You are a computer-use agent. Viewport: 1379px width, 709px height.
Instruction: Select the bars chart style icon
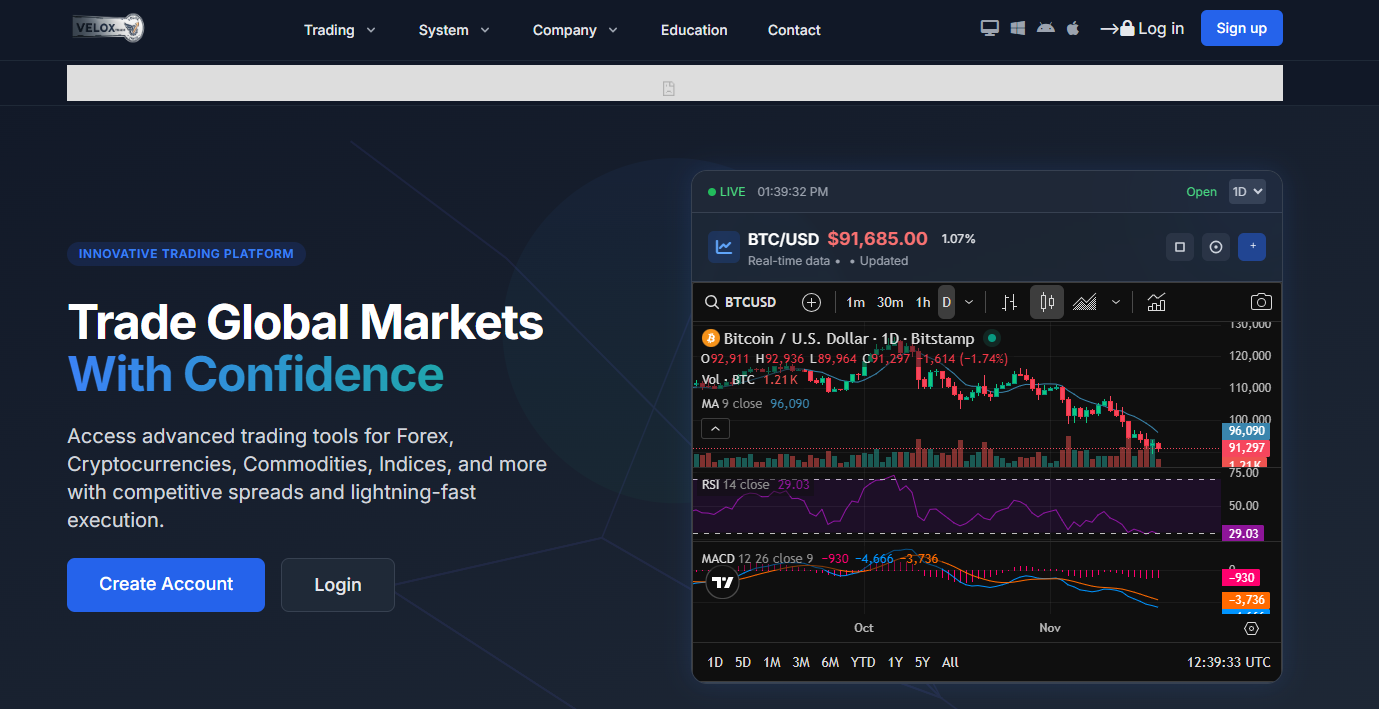tap(1010, 302)
